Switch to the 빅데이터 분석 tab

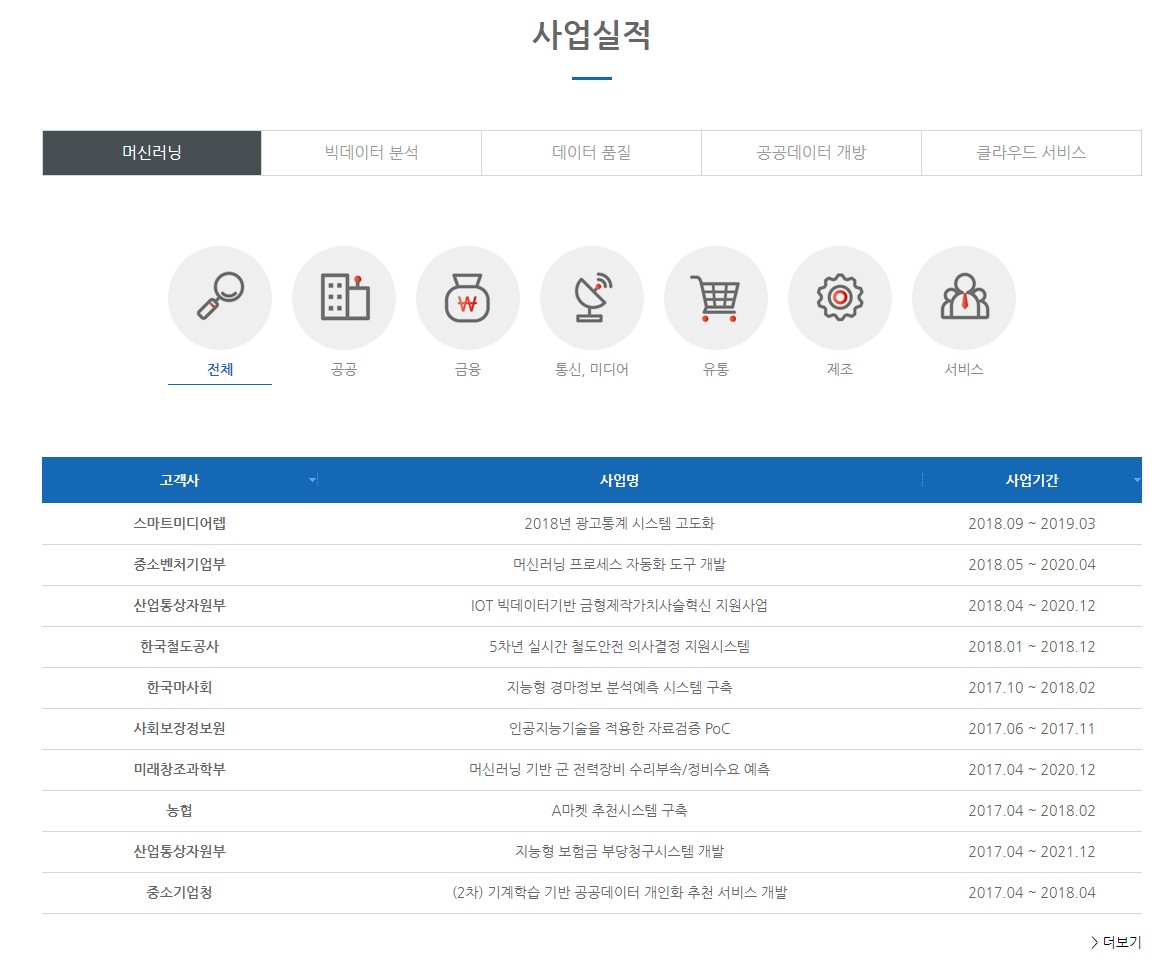click(371, 153)
